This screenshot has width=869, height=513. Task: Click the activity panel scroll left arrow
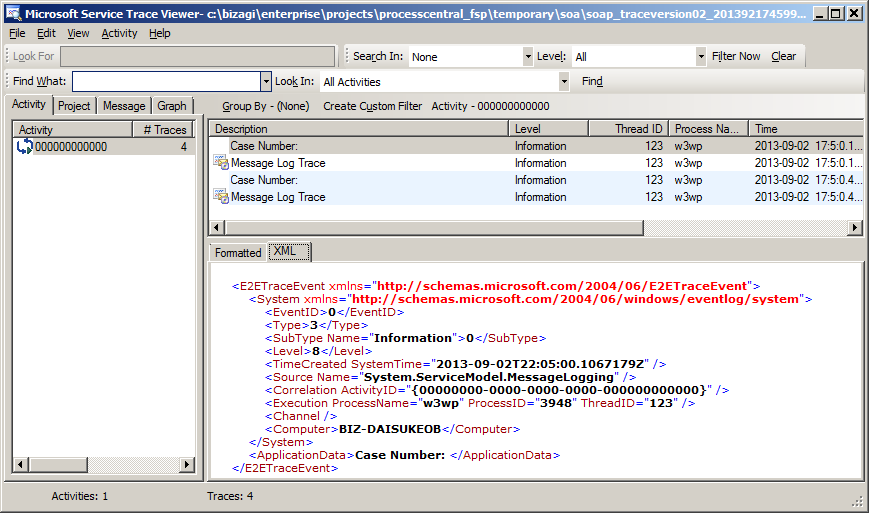point(21,464)
